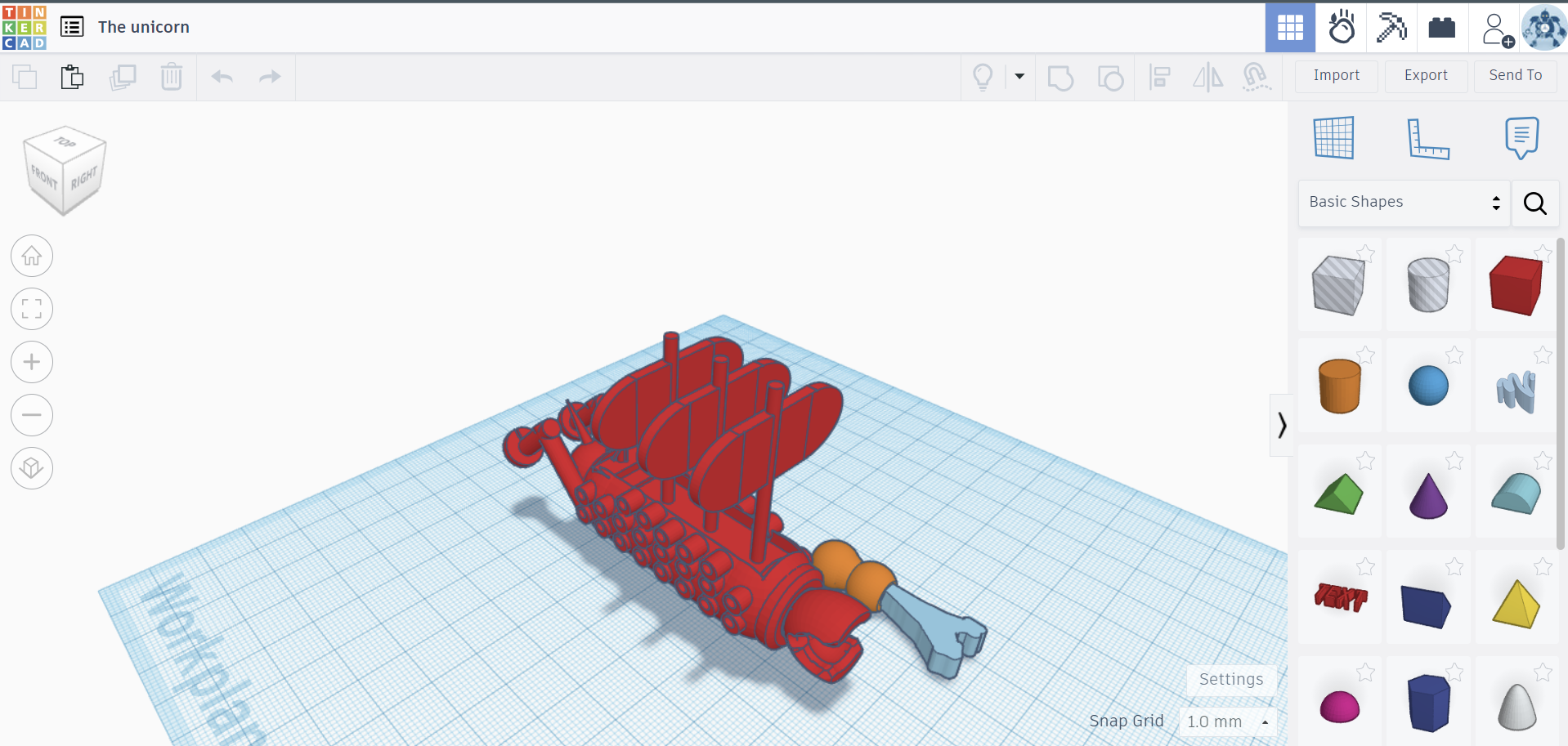Click the Home view button
The image size is (1568, 746).
(x=32, y=256)
